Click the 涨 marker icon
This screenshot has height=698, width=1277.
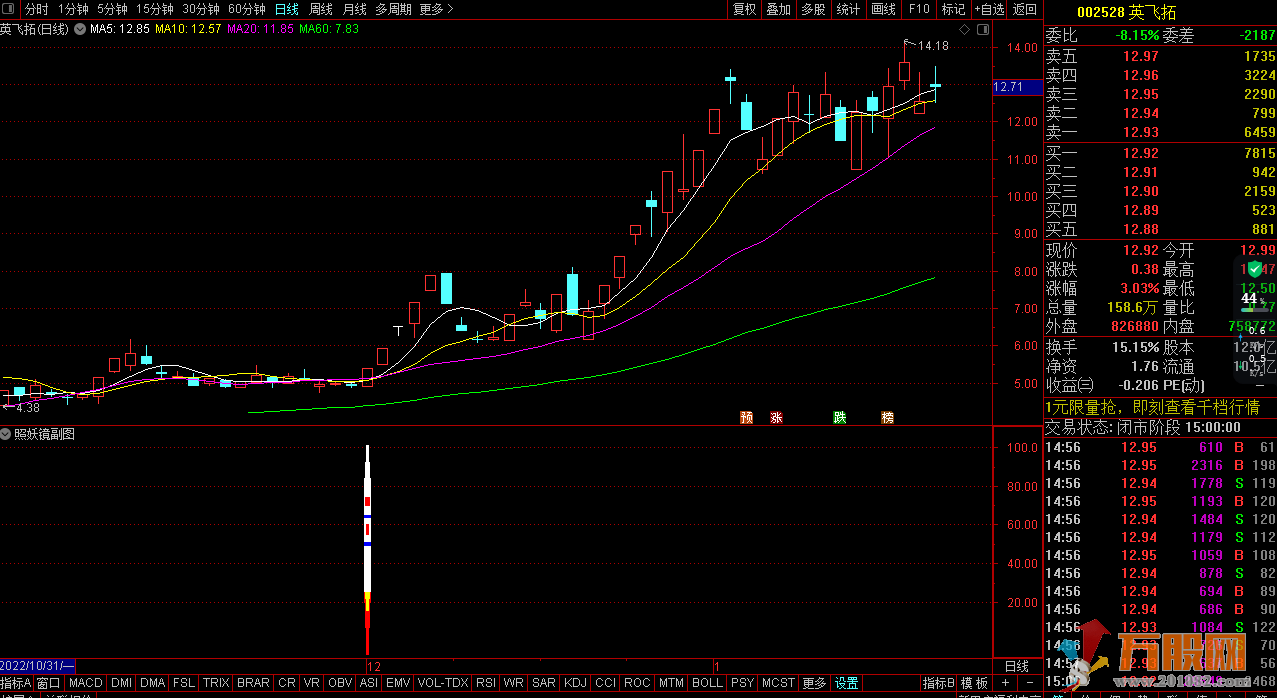(776, 417)
